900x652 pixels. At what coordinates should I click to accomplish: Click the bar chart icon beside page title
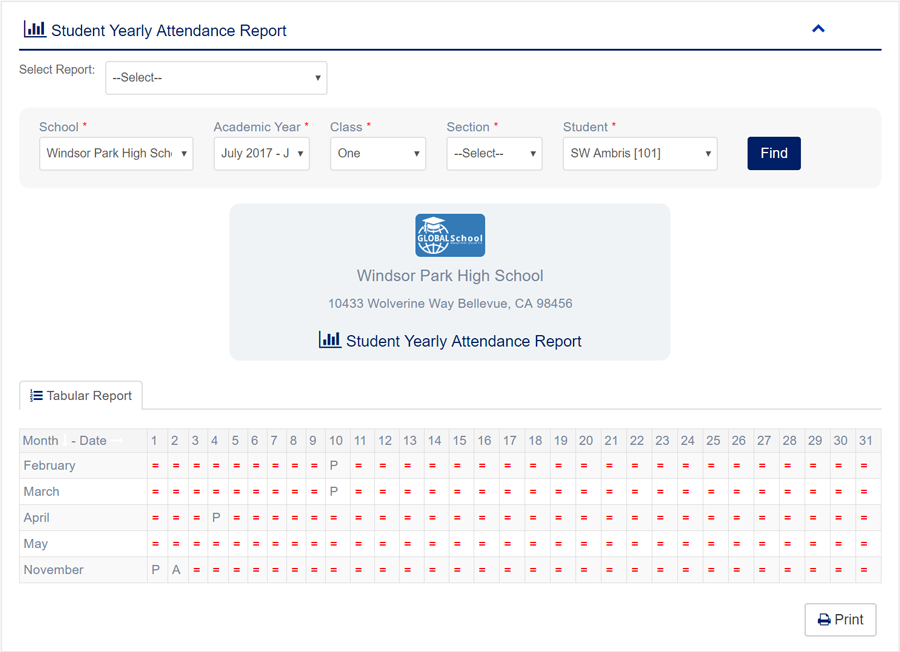pyautogui.click(x=34, y=29)
